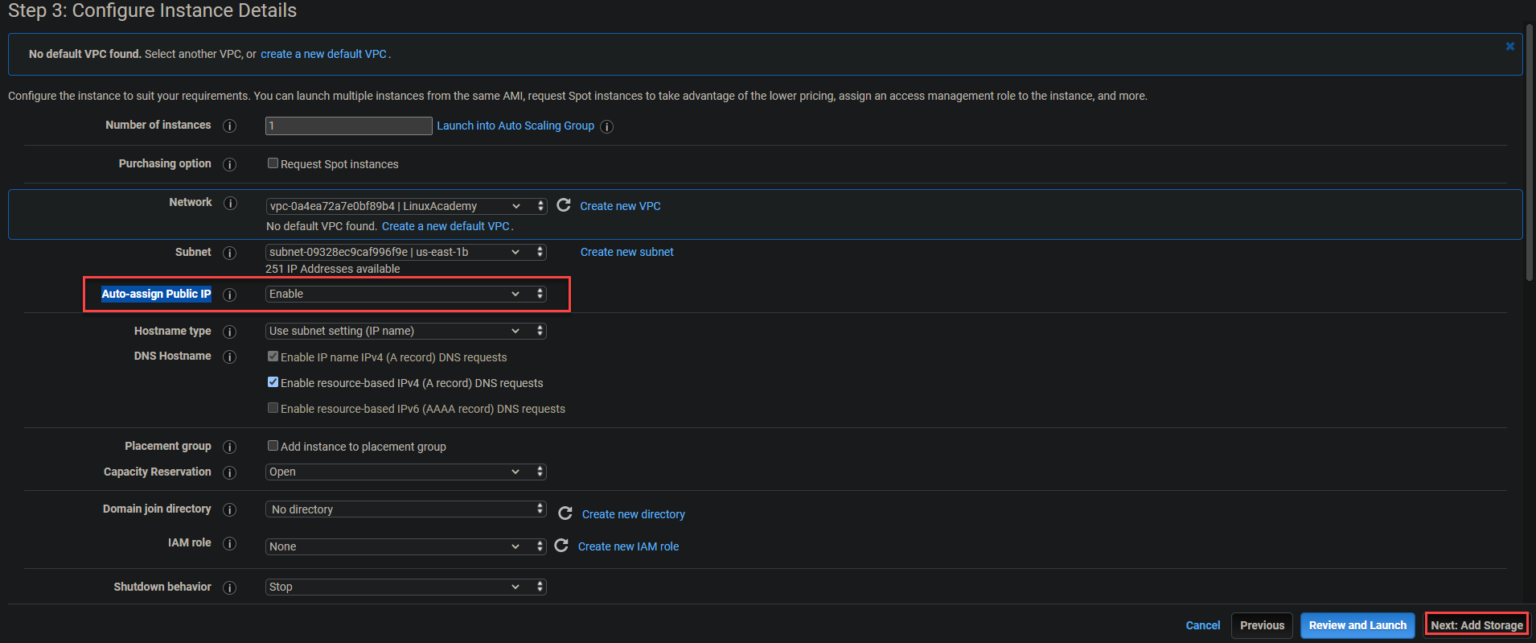
Task: Refresh the IAM role list
Action: pyautogui.click(x=561, y=546)
